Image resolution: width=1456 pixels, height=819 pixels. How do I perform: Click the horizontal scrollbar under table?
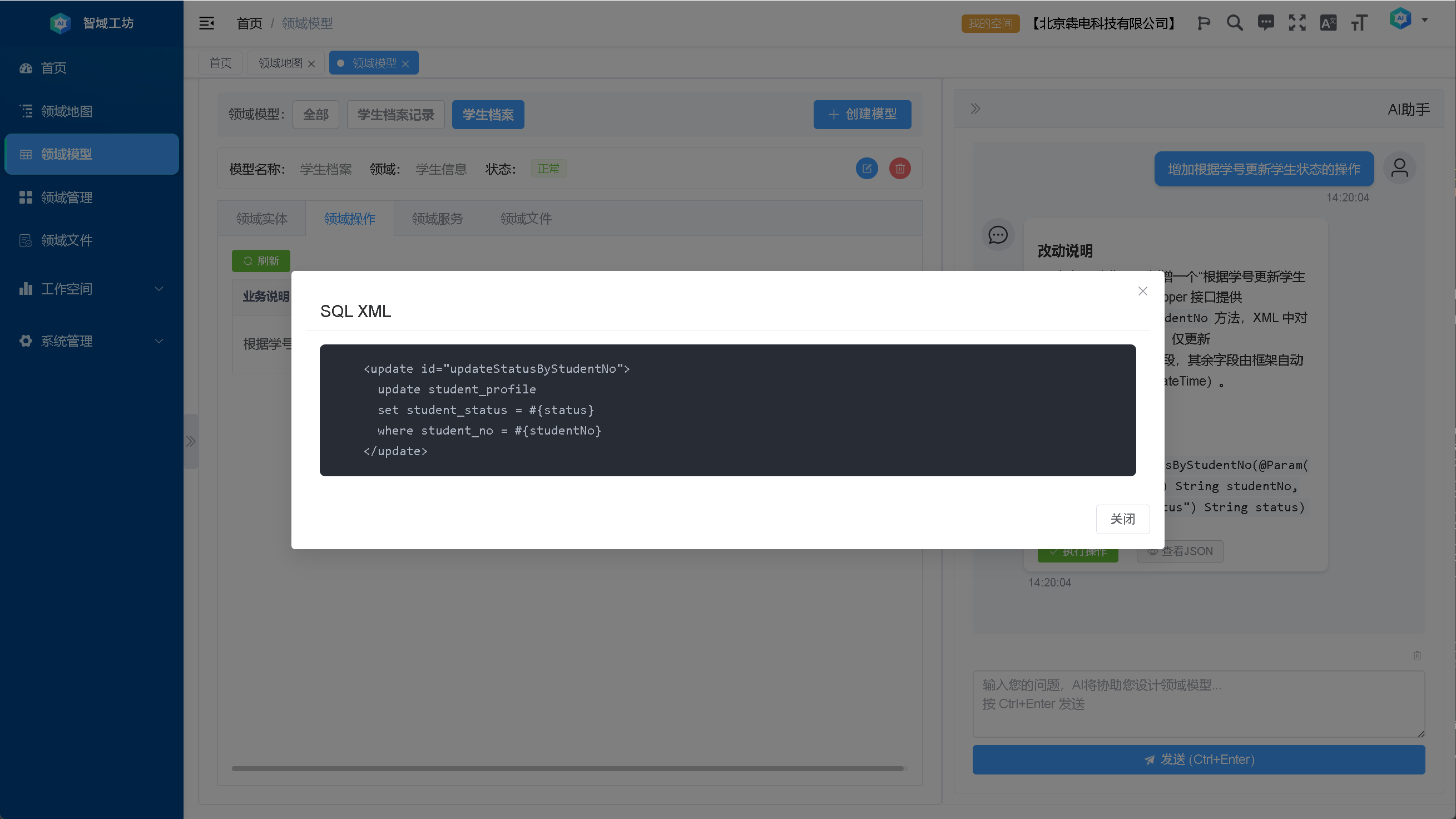pos(567,769)
